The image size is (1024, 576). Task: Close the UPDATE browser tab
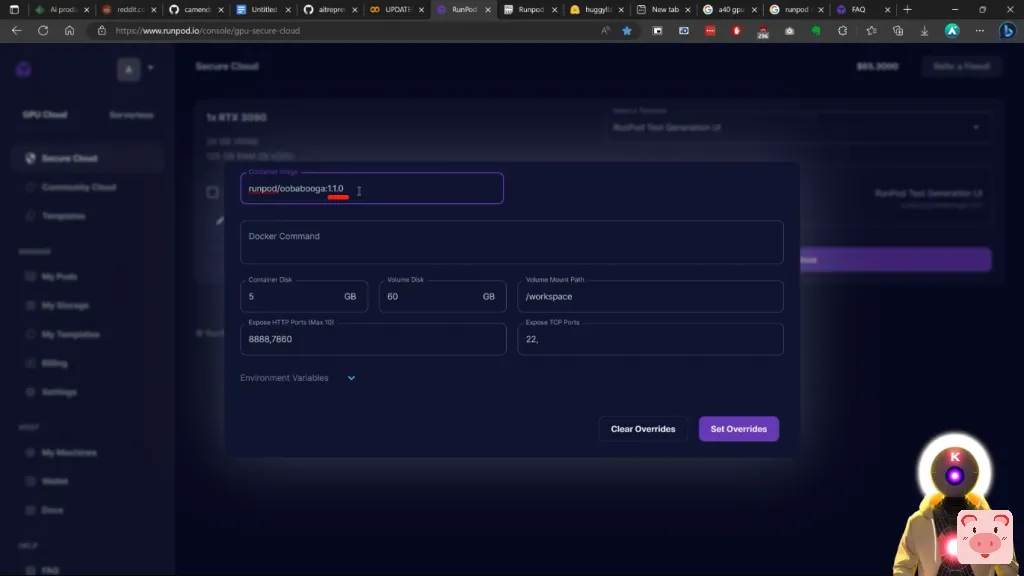click(x=421, y=10)
